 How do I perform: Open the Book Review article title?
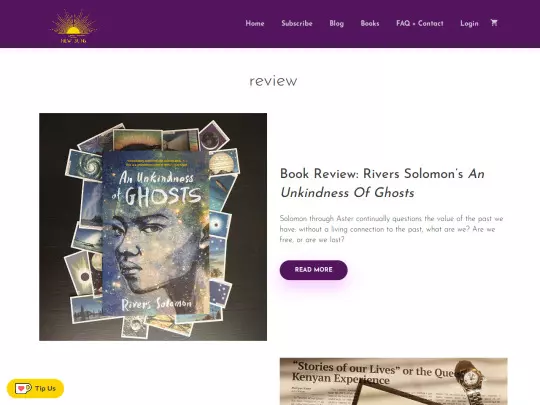click(x=382, y=183)
